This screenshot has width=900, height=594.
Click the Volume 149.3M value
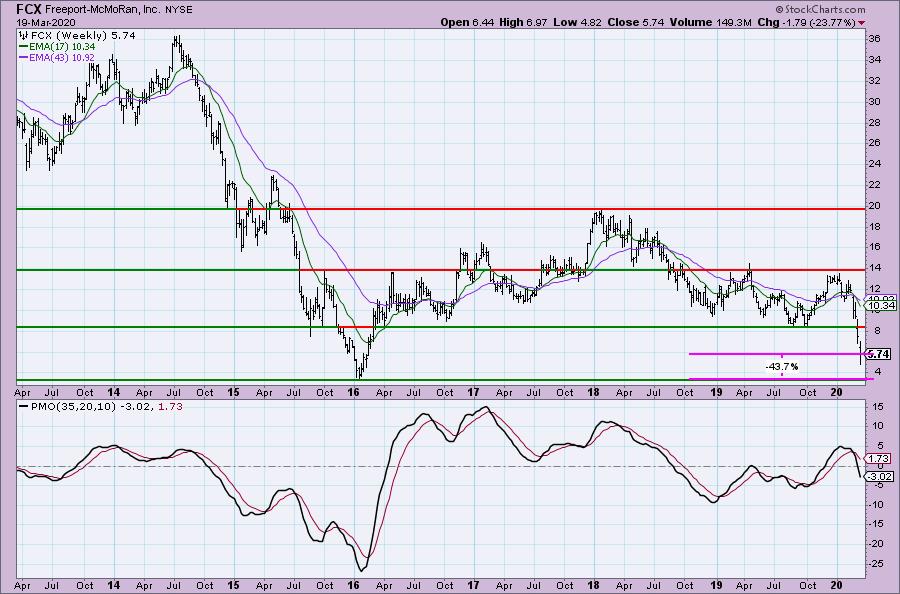coord(710,22)
